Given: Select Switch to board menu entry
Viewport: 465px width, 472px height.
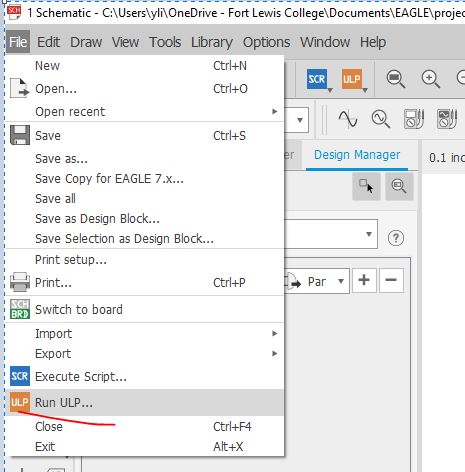Looking at the screenshot, I should click(x=145, y=309).
